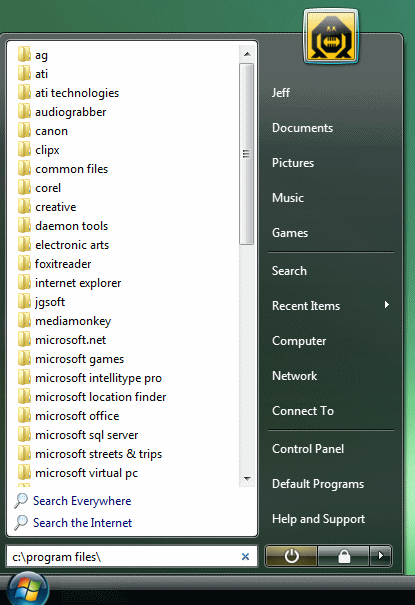
Task: Select the "microsoft location finder" result
Action: pos(101,397)
